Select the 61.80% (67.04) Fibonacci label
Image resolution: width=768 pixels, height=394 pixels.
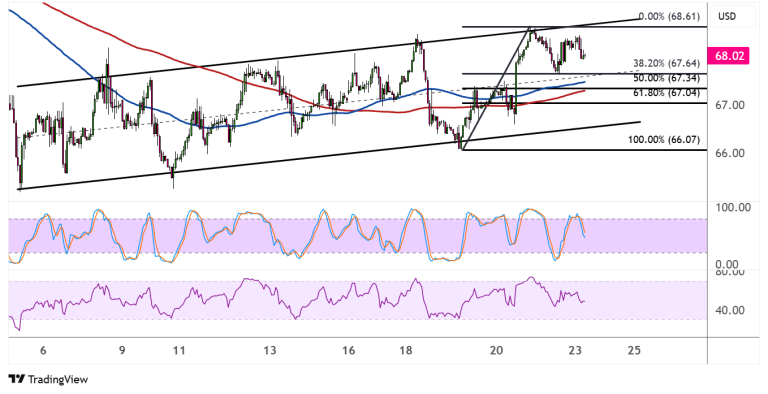pos(666,93)
